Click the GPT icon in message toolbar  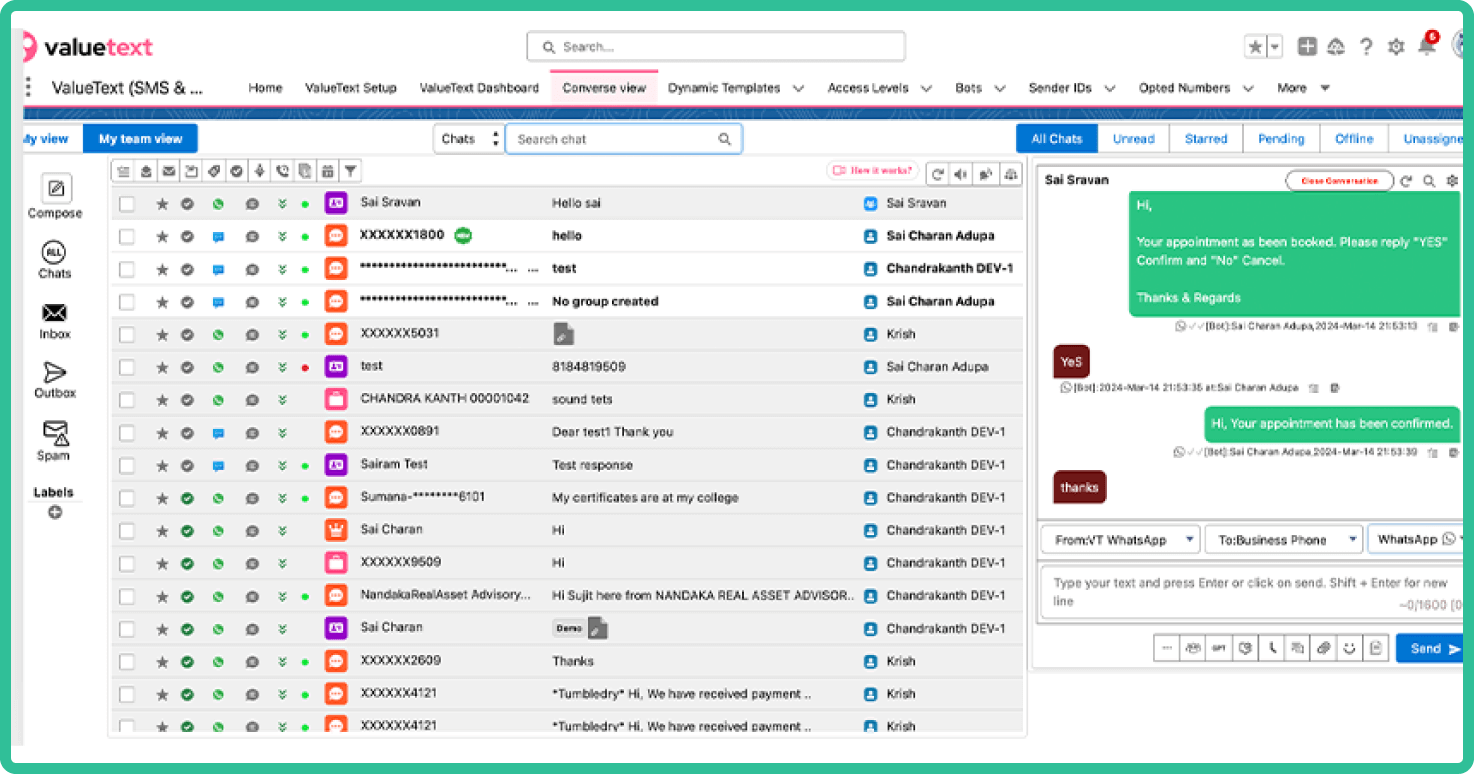[x=1218, y=648]
